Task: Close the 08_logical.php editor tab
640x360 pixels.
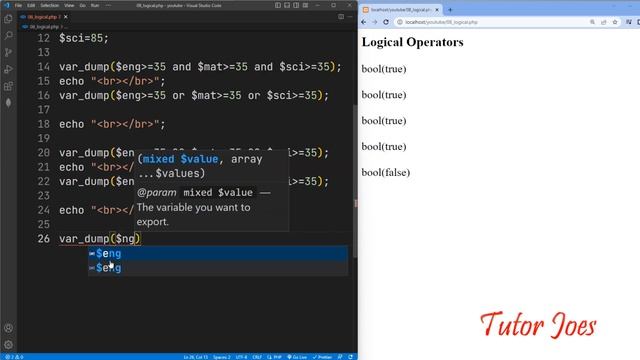Action: (66, 17)
